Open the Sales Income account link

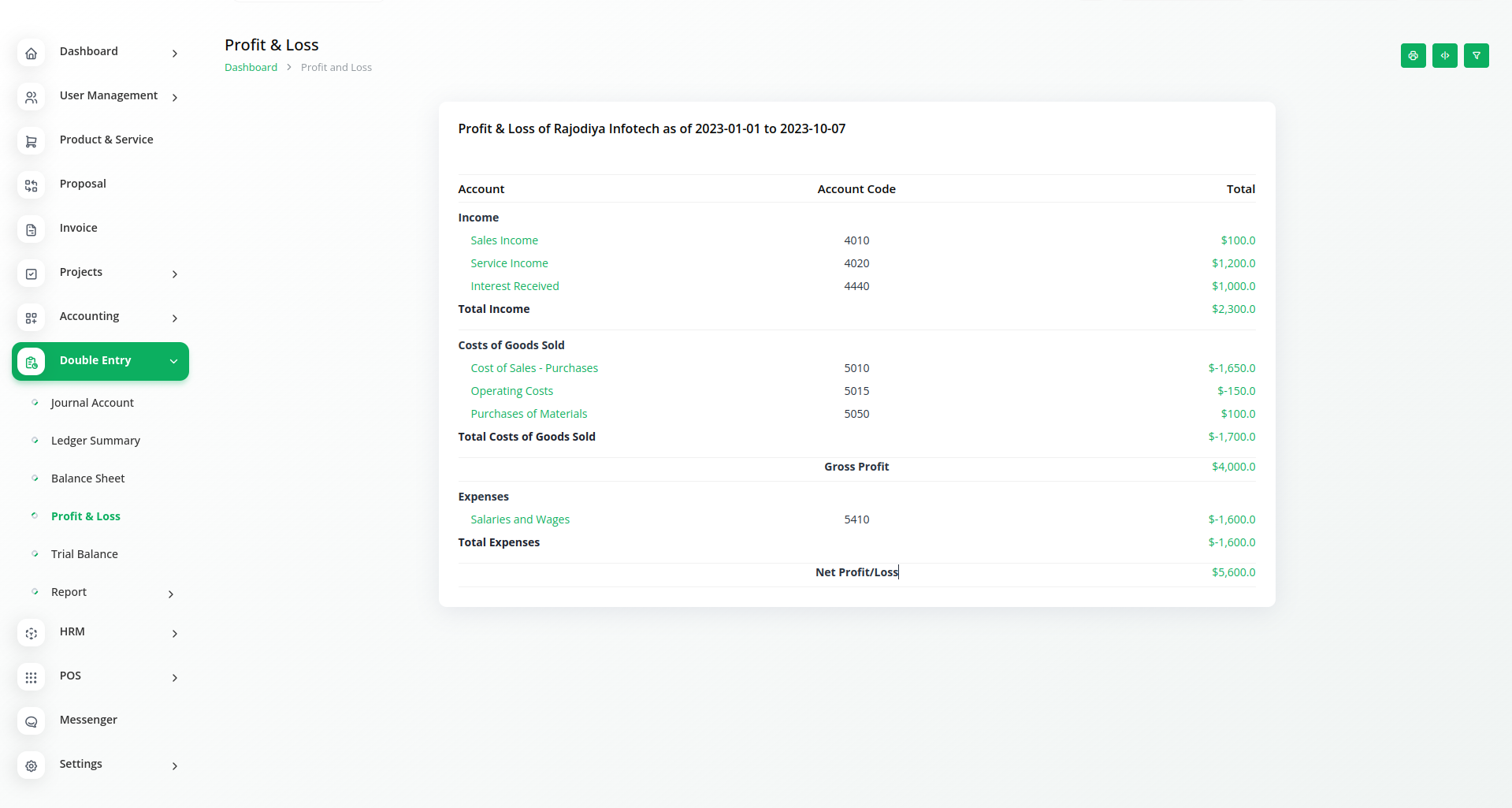504,240
